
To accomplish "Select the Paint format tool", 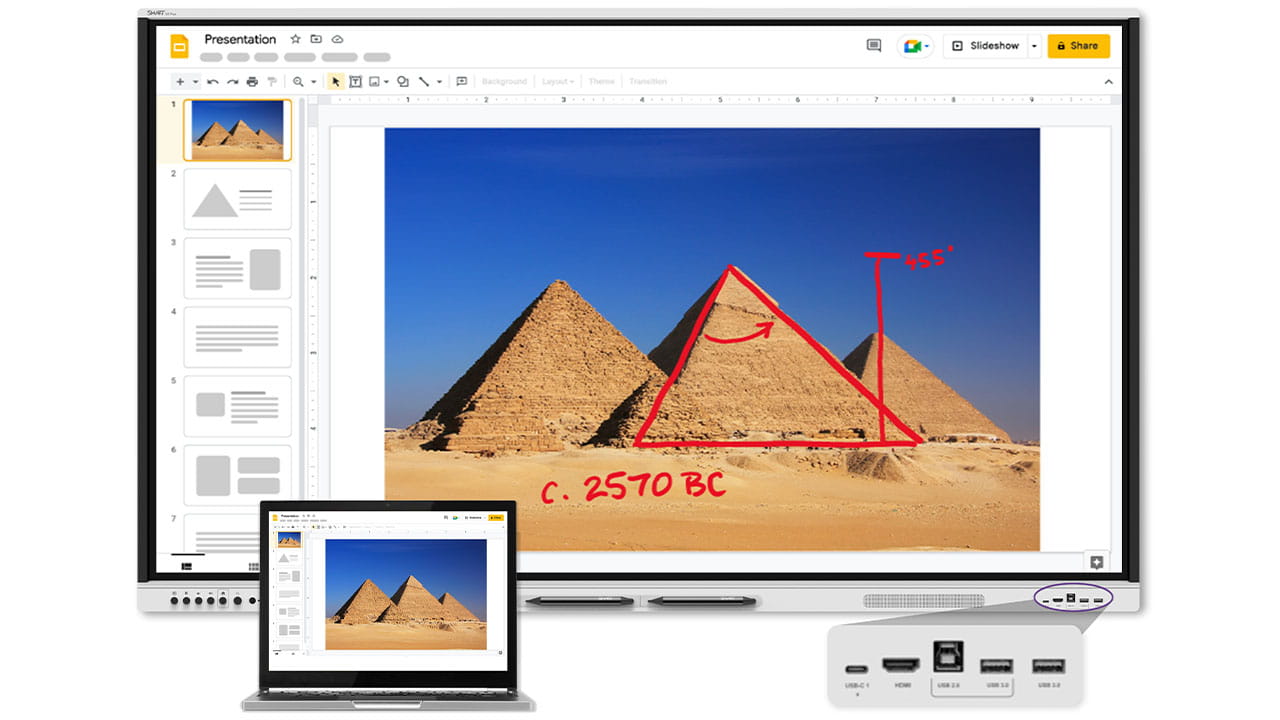I will (271, 81).
